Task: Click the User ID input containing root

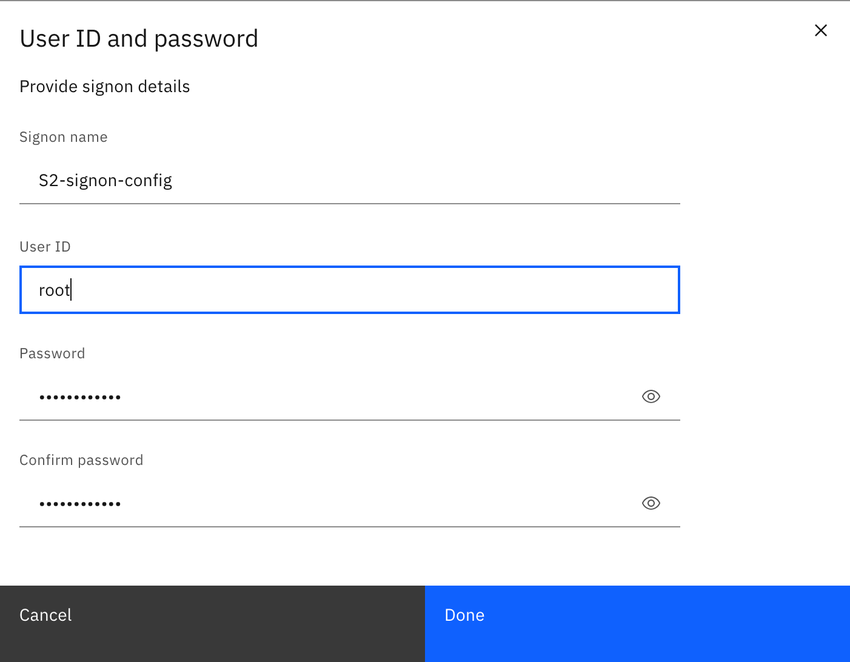Action: (x=300, y=289)
